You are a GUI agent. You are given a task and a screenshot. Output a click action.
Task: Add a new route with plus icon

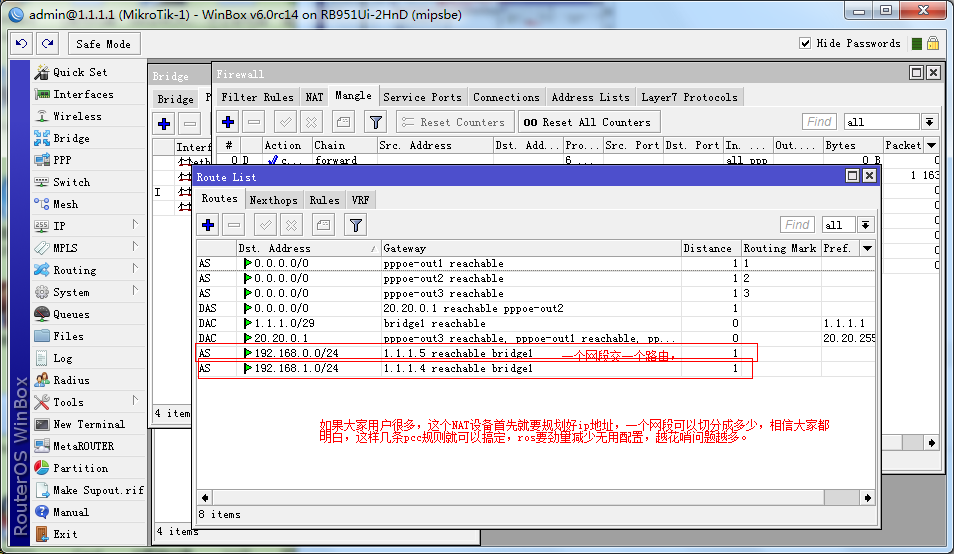[208, 225]
